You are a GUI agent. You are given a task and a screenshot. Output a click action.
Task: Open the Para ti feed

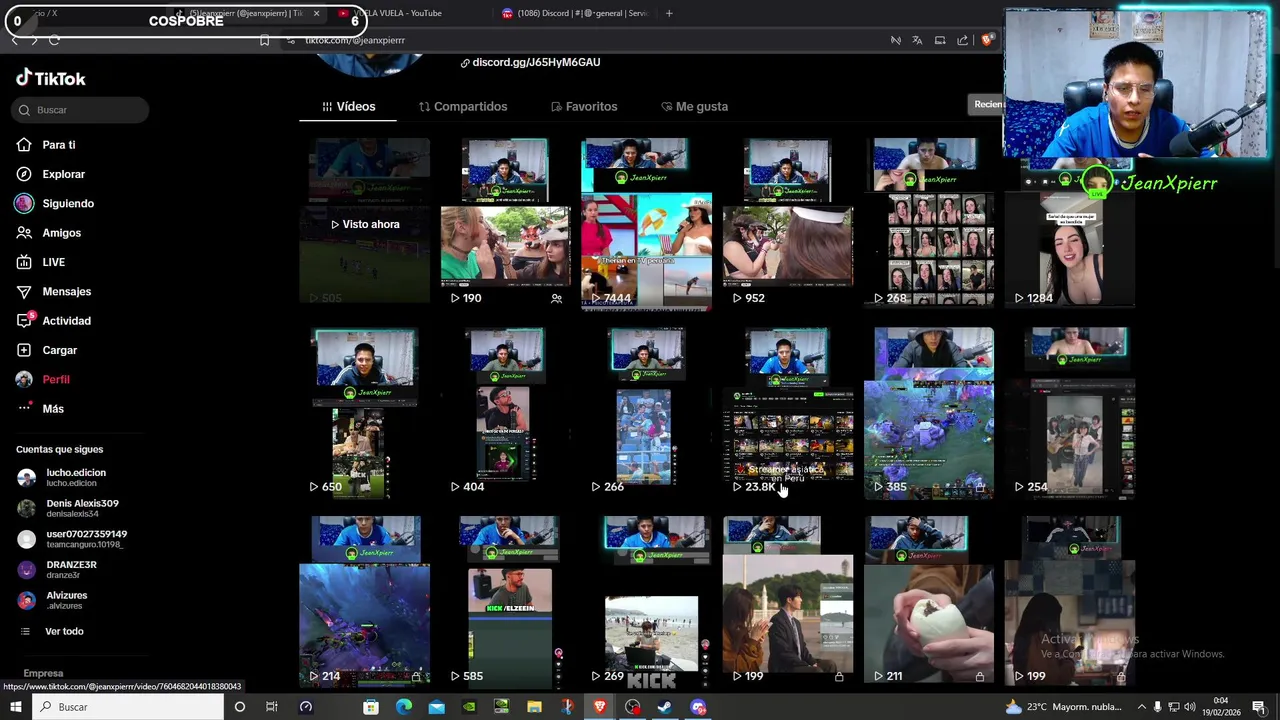pyautogui.click(x=46, y=145)
